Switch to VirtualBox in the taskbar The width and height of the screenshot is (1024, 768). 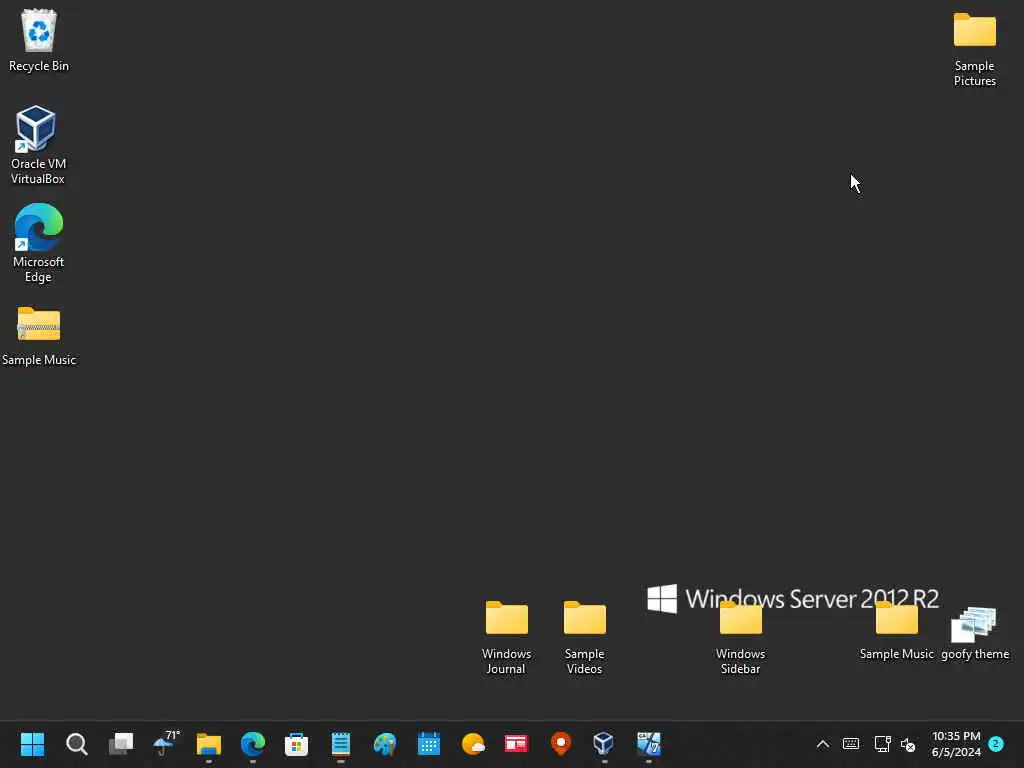(603, 744)
